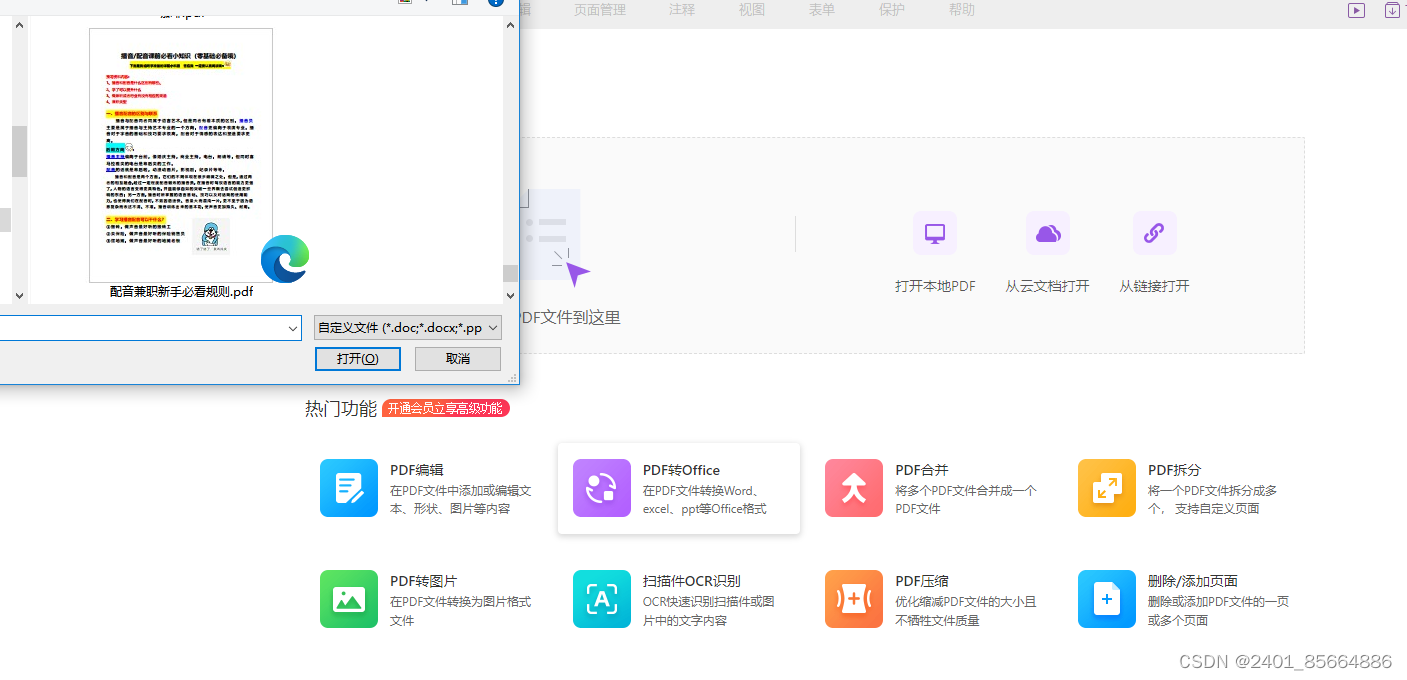
Task: Open the 表单 menu
Action: click(x=822, y=10)
